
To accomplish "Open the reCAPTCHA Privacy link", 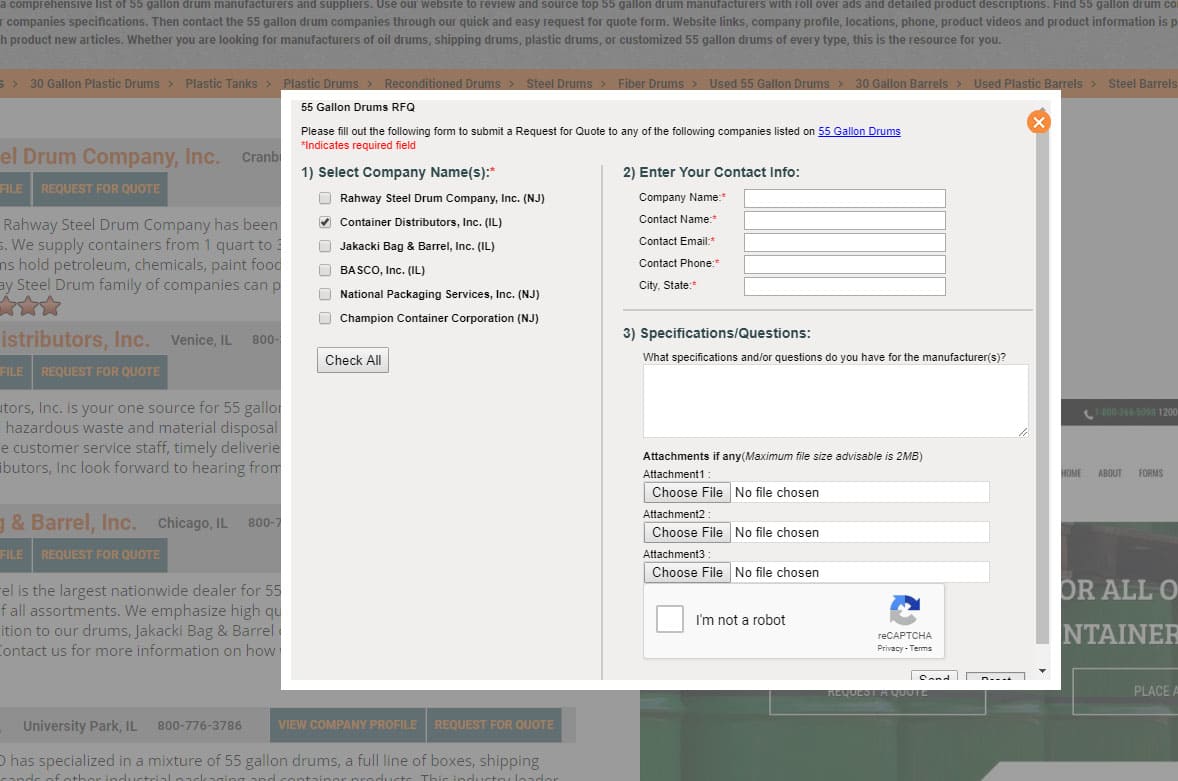I will [x=890, y=649].
